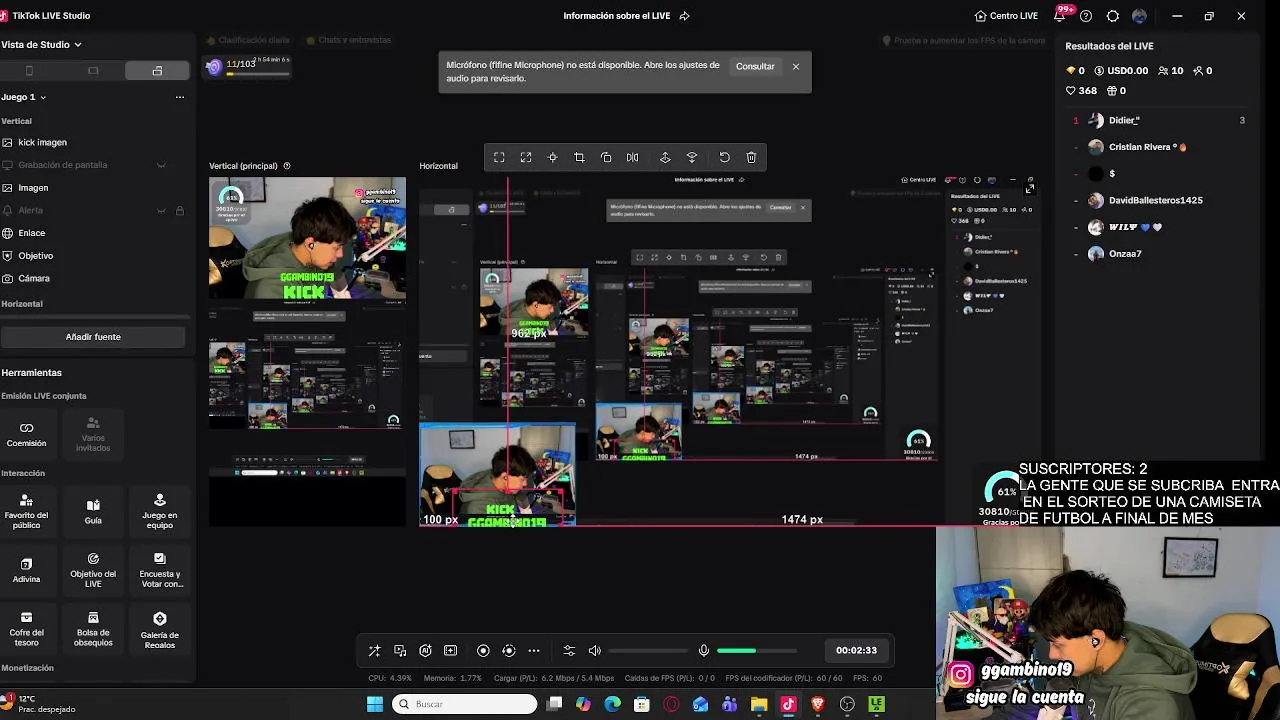The width and height of the screenshot is (1280, 720).
Task: Open Windows Start menu
Action: pos(374,704)
